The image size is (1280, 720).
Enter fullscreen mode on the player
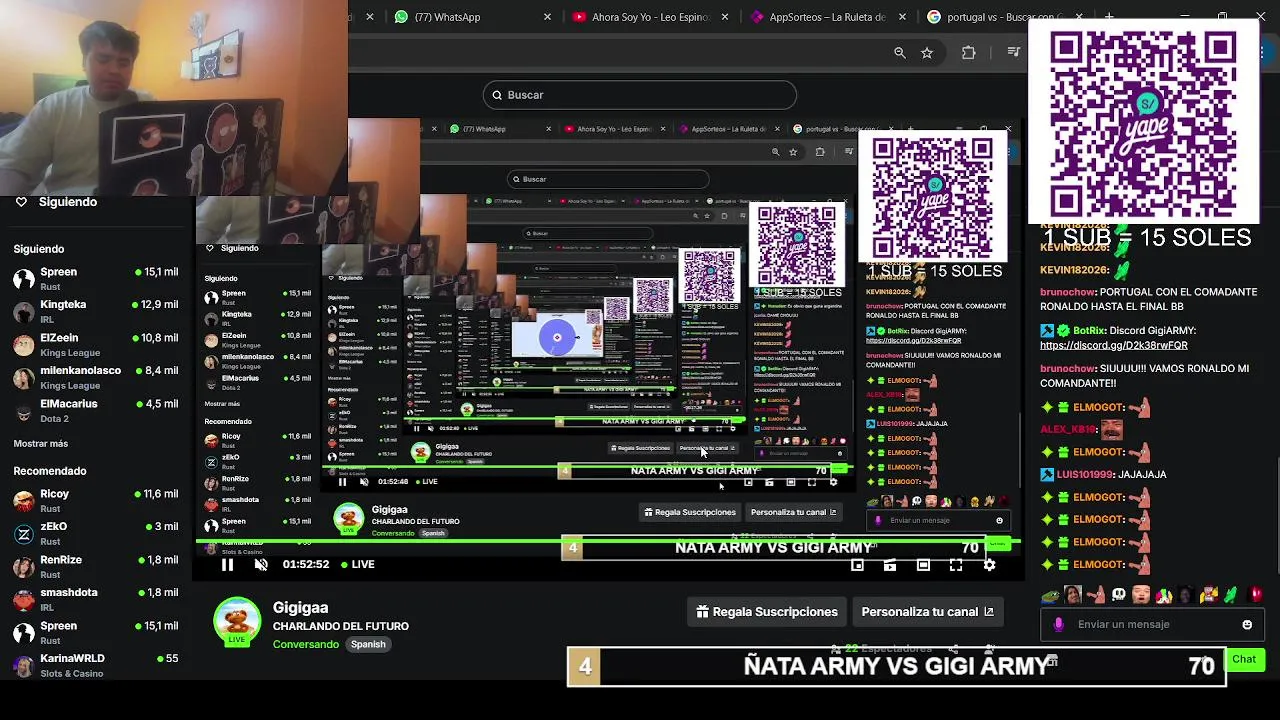tap(956, 565)
